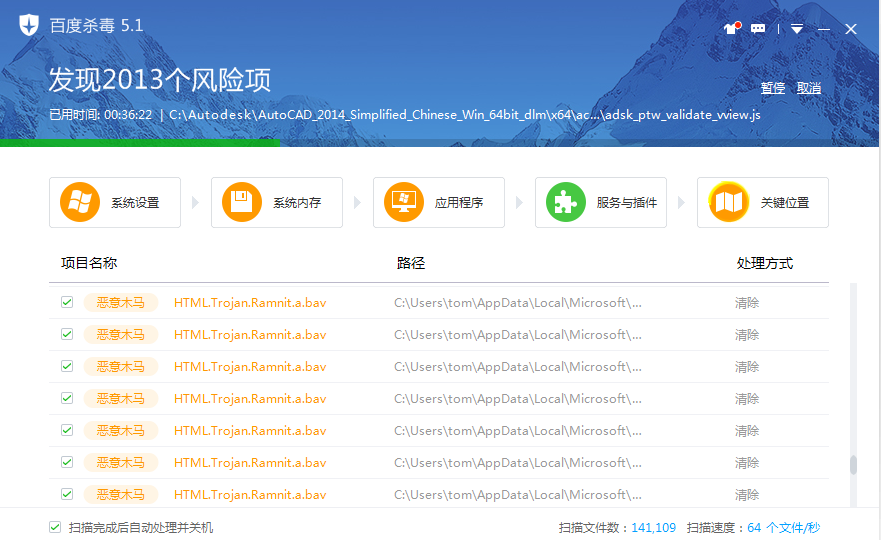Select the 应用程序 monitor icon
The width and height of the screenshot is (881, 540).
pos(403,202)
